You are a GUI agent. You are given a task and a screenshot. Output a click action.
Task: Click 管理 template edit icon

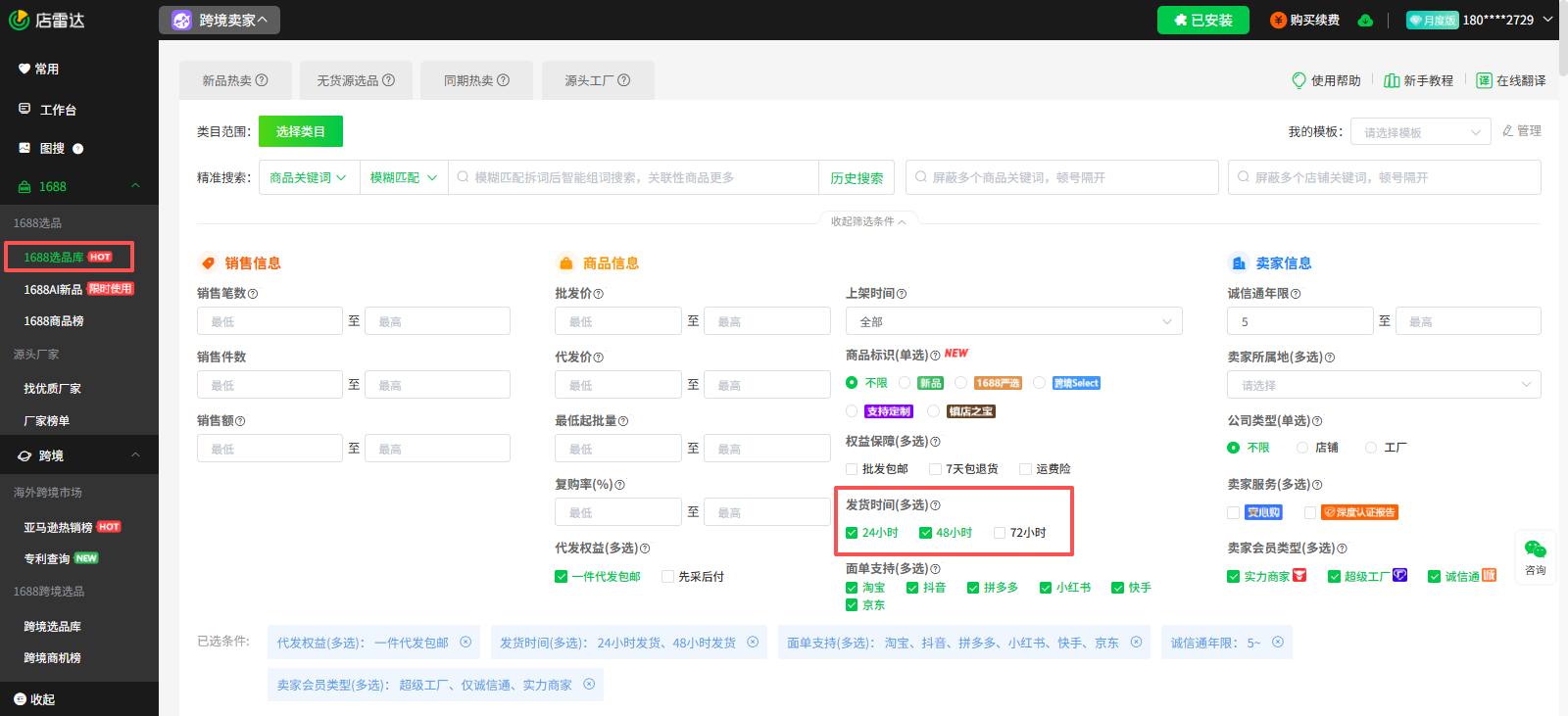pyautogui.click(x=1508, y=131)
